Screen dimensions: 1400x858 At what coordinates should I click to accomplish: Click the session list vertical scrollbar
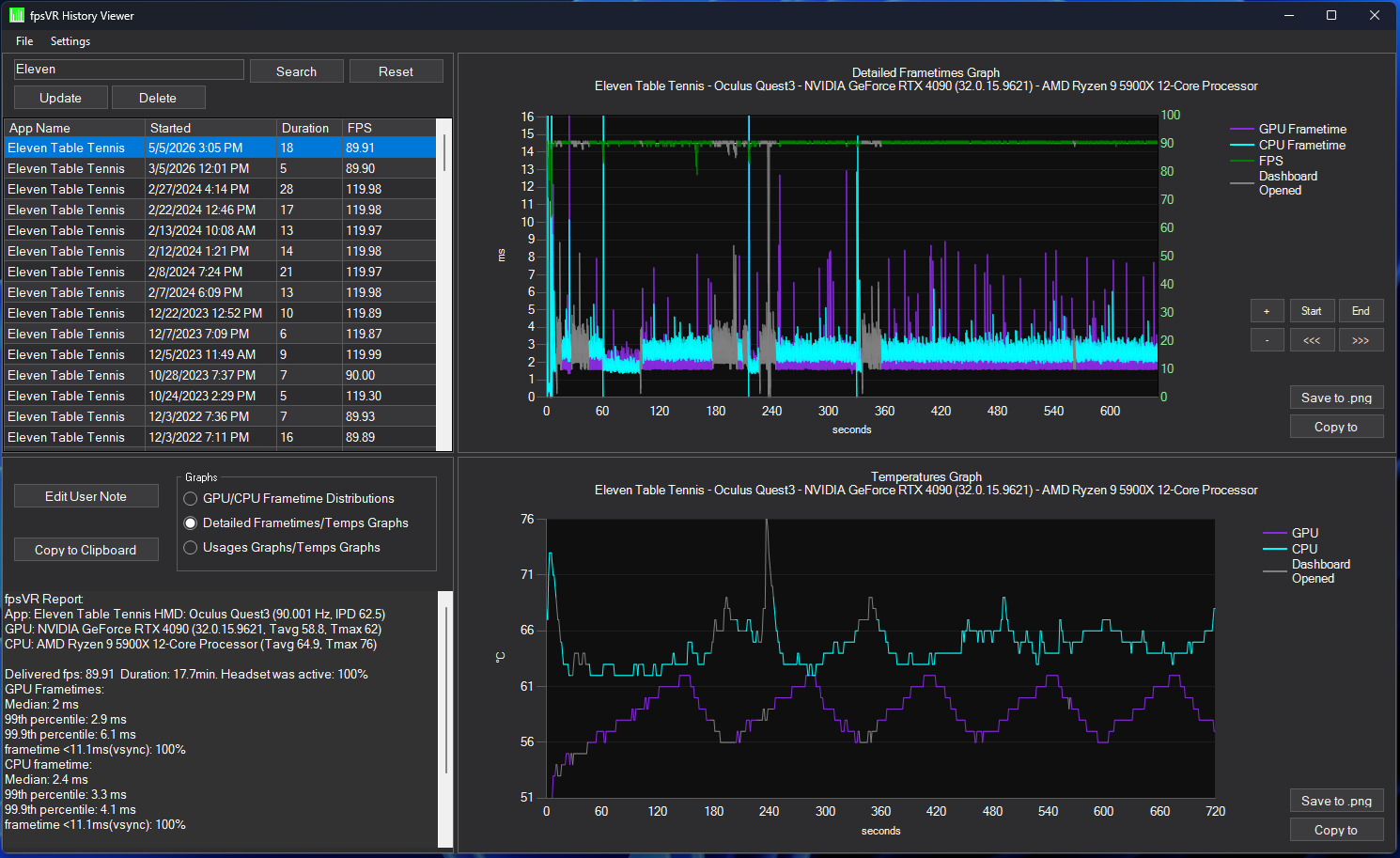(444, 285)
